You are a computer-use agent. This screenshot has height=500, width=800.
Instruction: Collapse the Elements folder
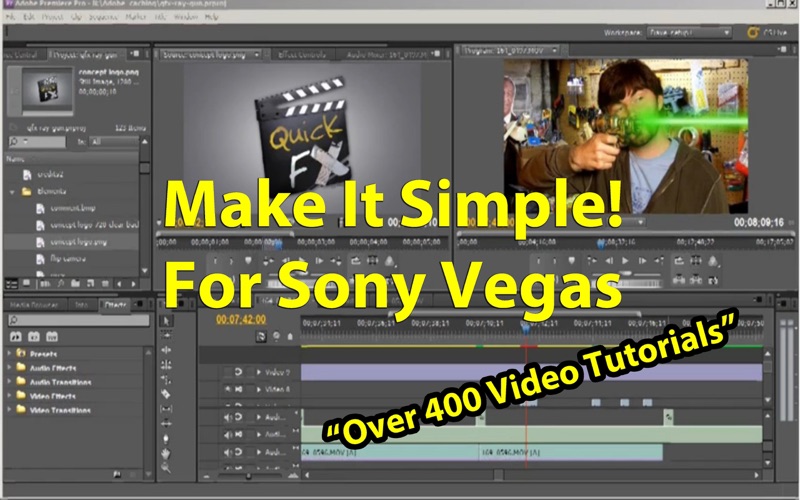coord(12,192)
